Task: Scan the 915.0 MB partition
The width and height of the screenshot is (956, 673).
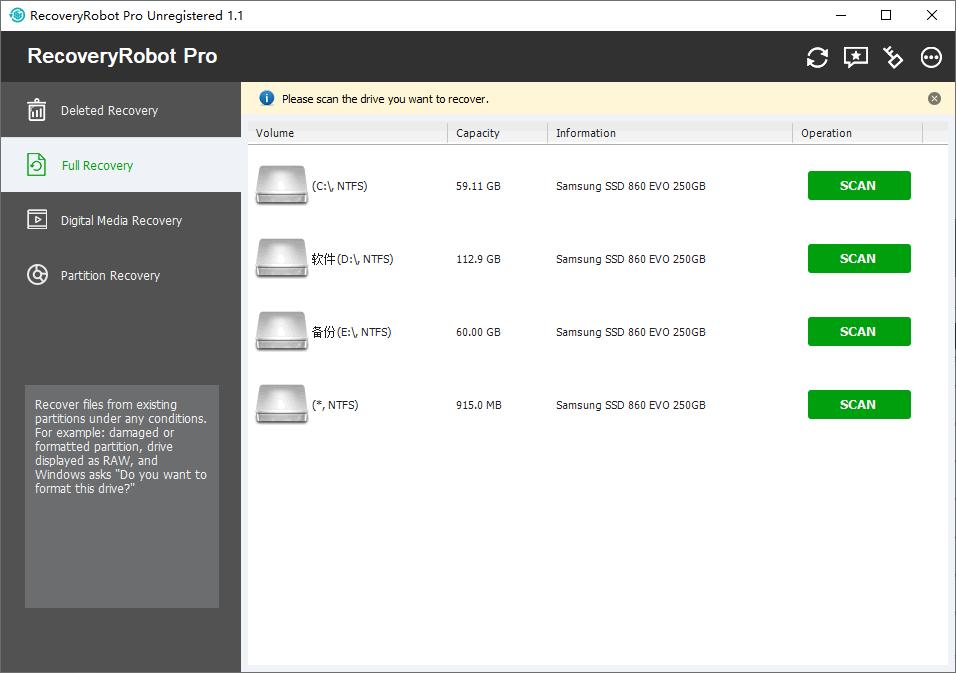Action: pos(858,405)
